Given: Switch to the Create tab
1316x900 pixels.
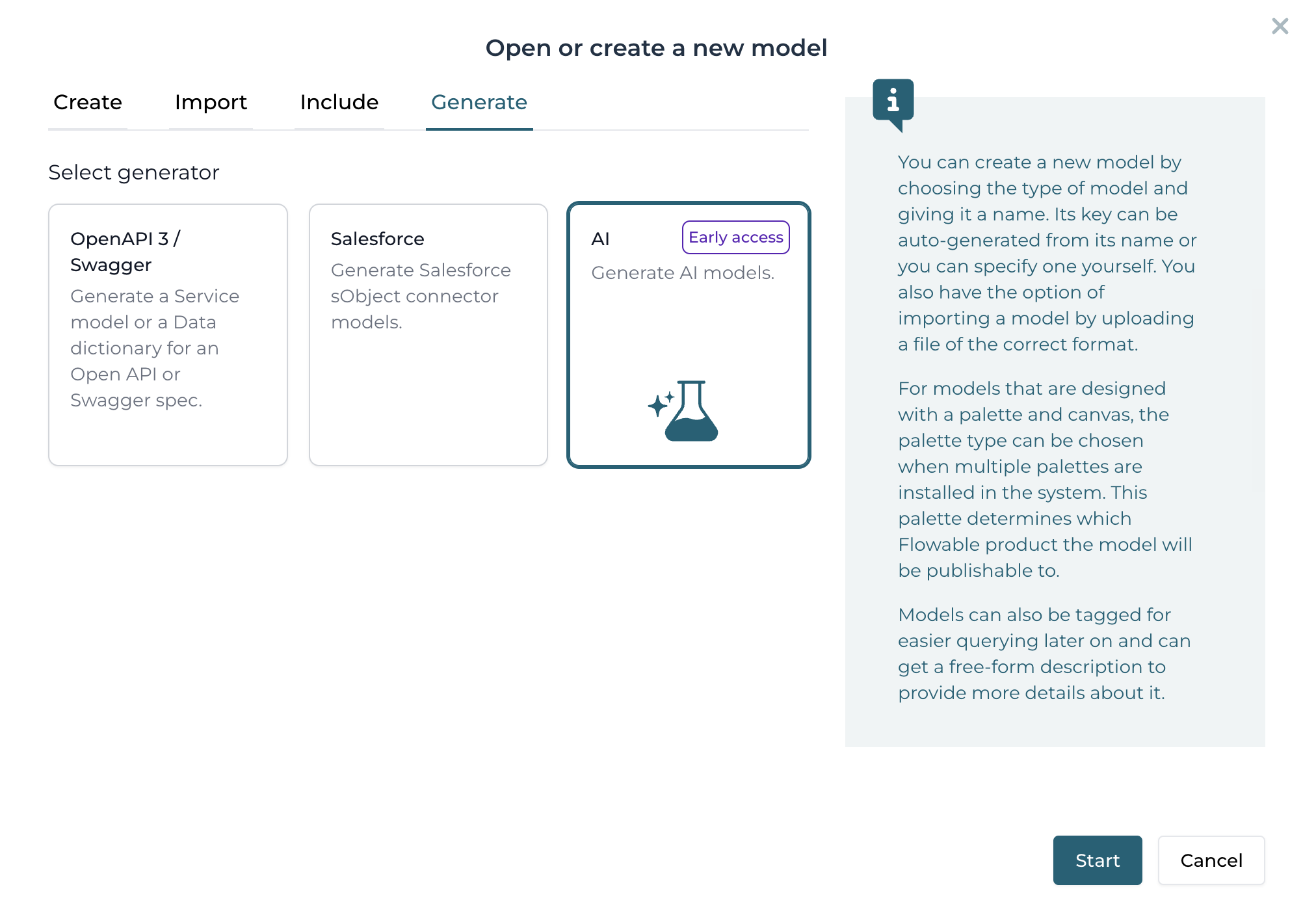Looking at the screenshot, I should pos(88,102).
